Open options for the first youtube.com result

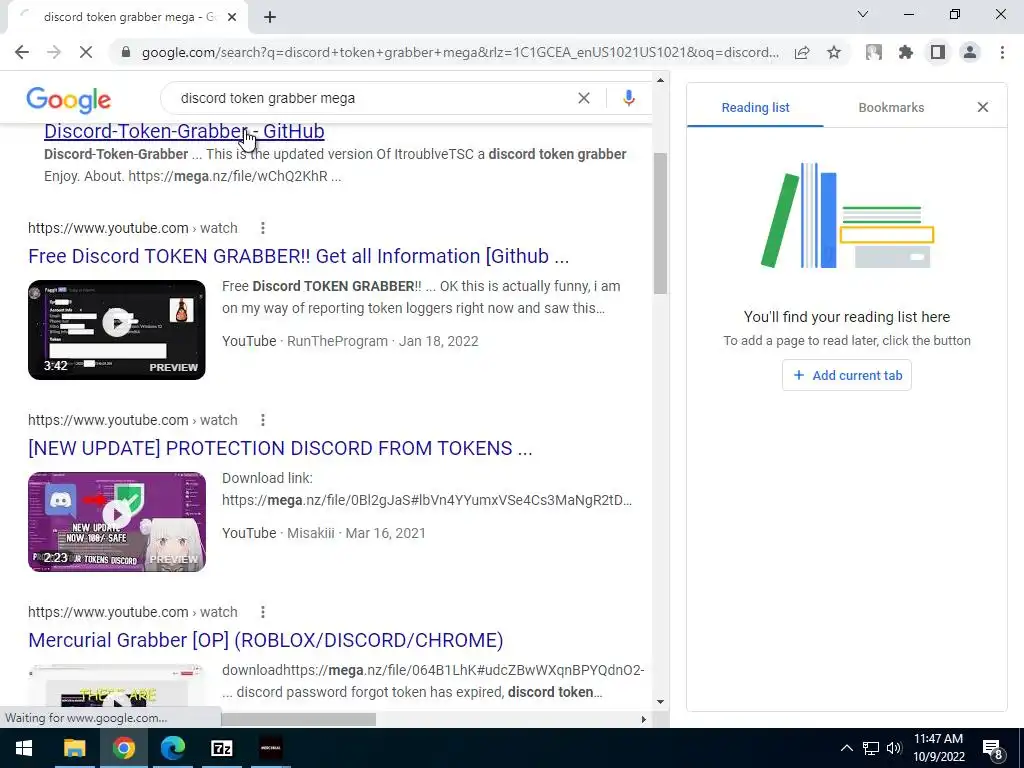(x=263, y=228)
